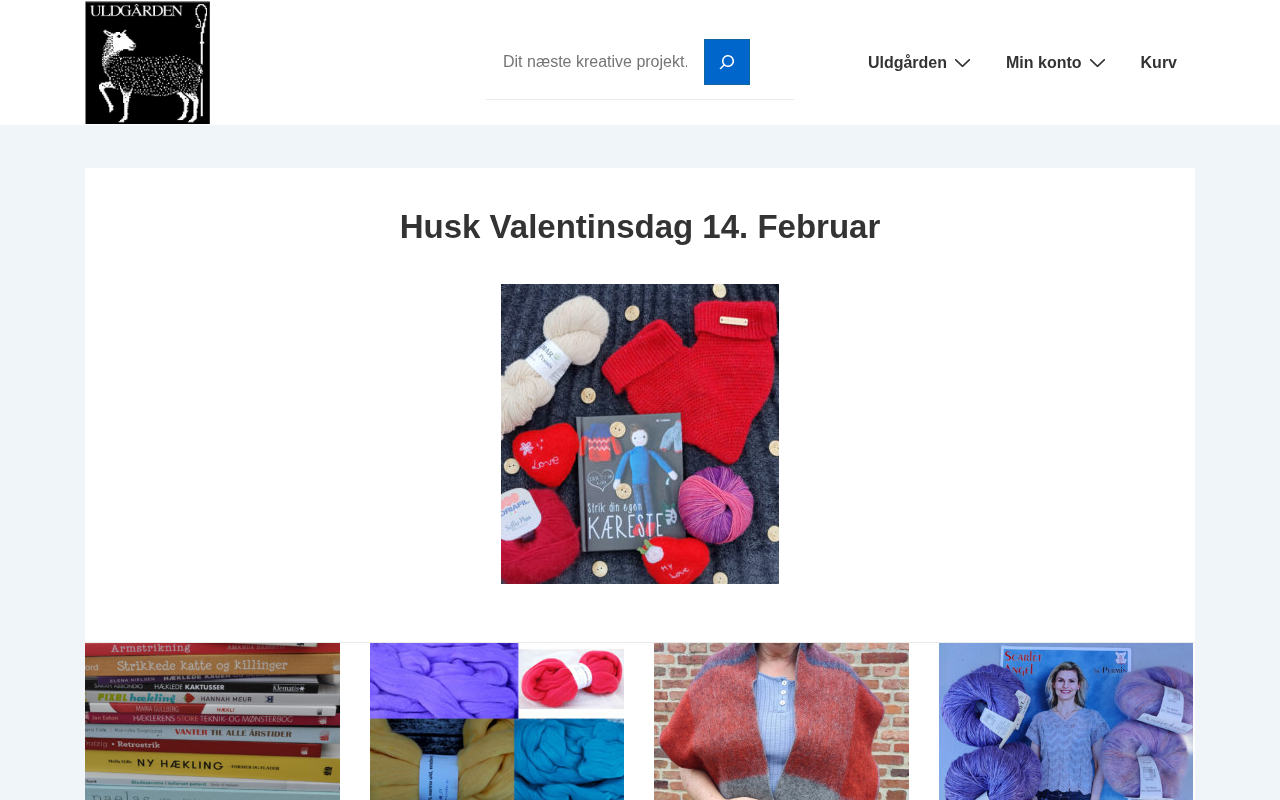Open the Scarlet Angel purple yarn thumbnail

coord(1066,721)
